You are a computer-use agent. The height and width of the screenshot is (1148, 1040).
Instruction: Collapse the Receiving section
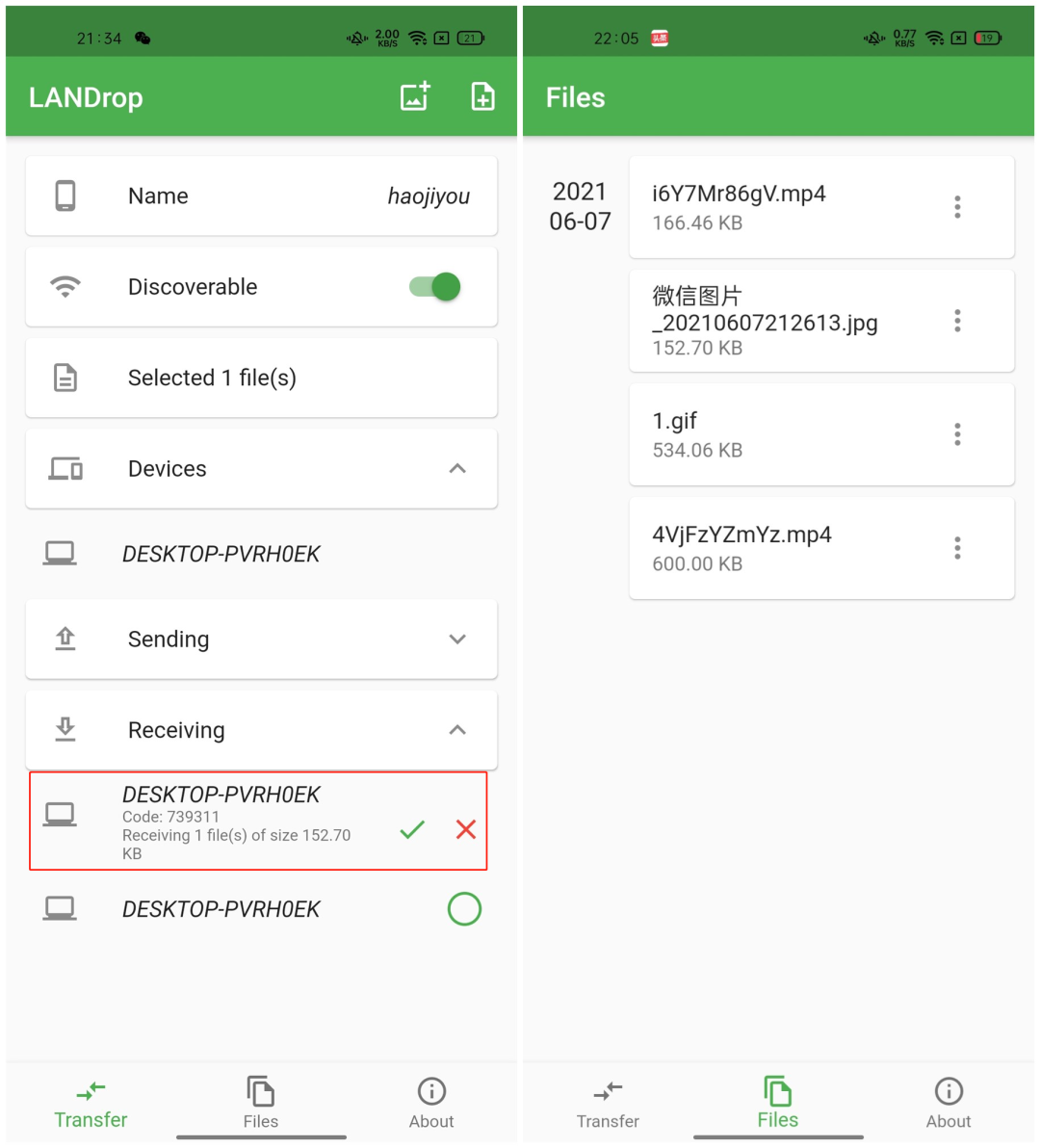tap(457, 730)
